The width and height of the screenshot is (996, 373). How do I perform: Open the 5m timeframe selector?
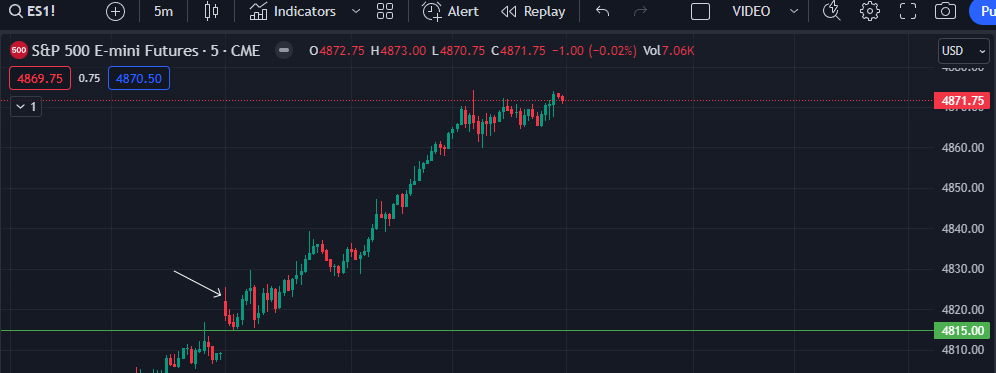click(163, 11)
